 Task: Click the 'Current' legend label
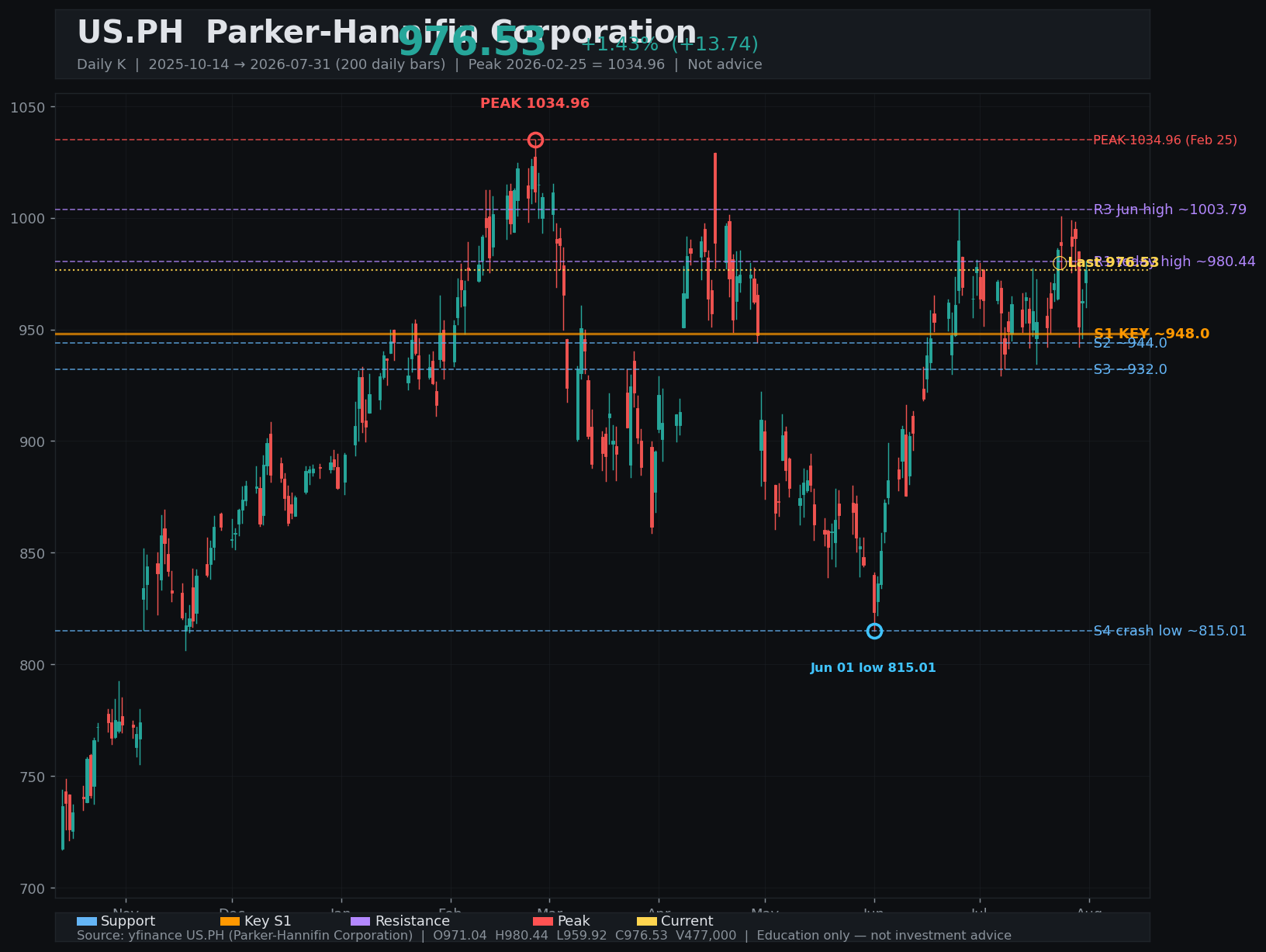[x=687, y=921]
